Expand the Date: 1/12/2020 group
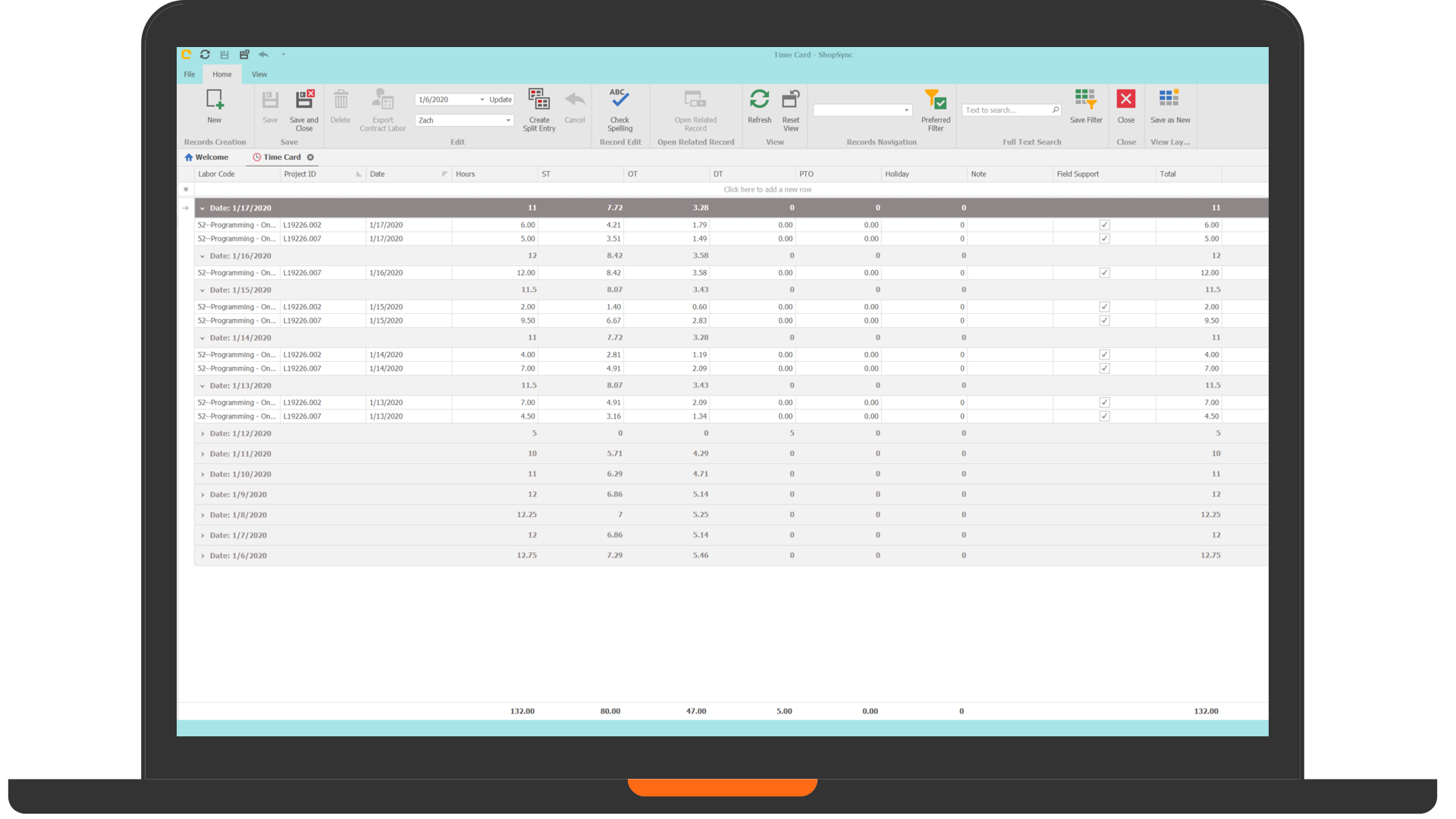This screenshot has height=819, width=1456. pos(202,434)
